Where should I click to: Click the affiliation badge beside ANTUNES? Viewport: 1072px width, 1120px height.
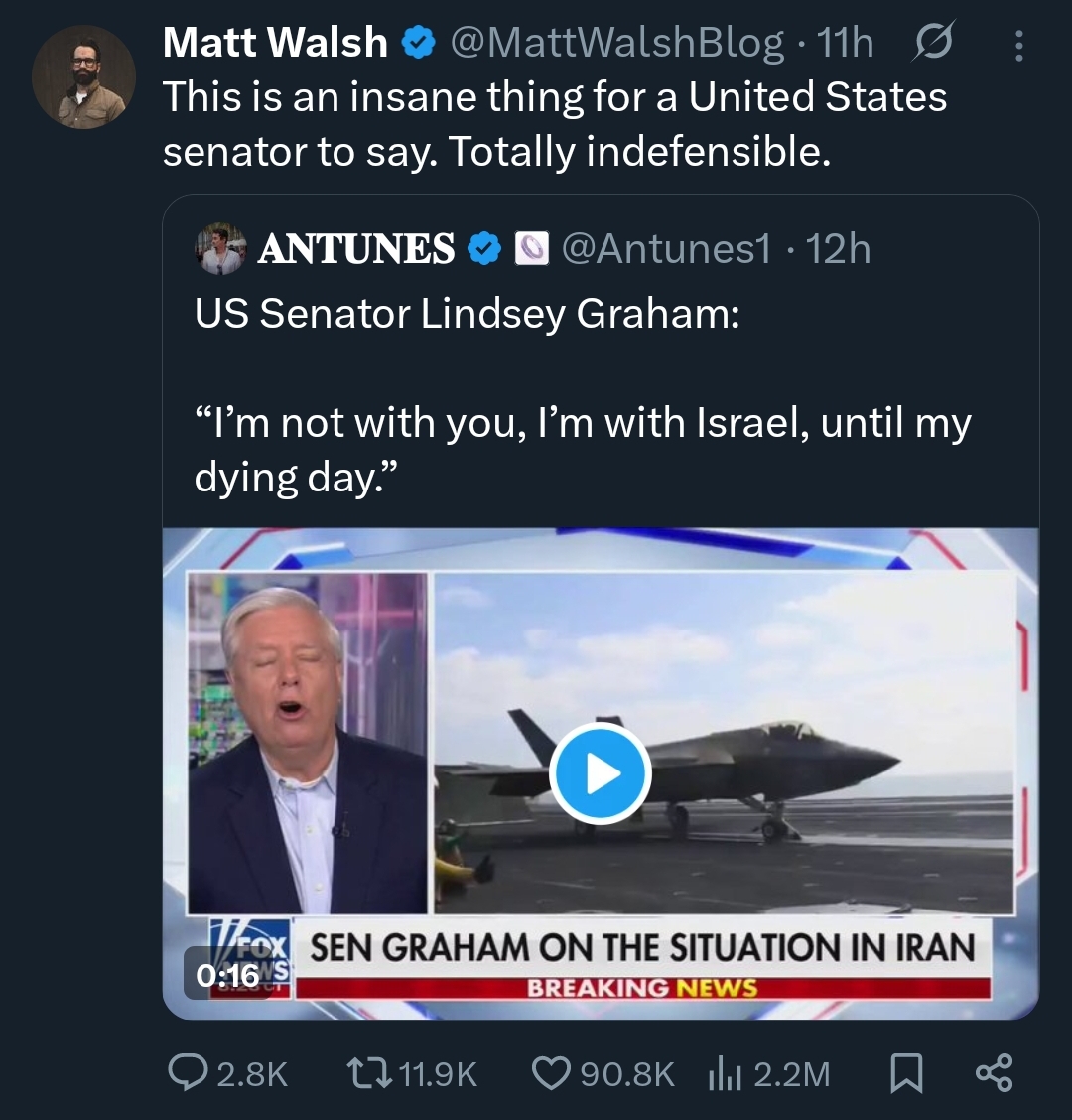click(x=529, y=249)
